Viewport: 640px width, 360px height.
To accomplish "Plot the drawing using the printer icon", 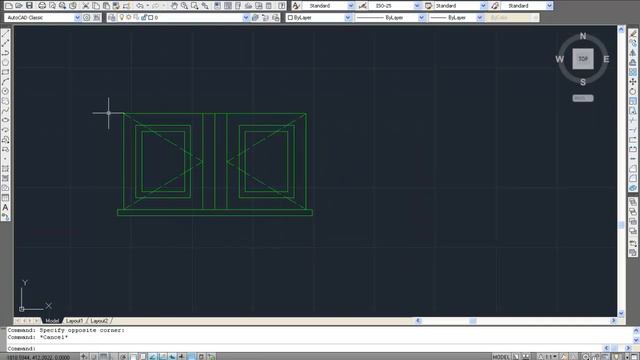I will click(x=42, y=6).
